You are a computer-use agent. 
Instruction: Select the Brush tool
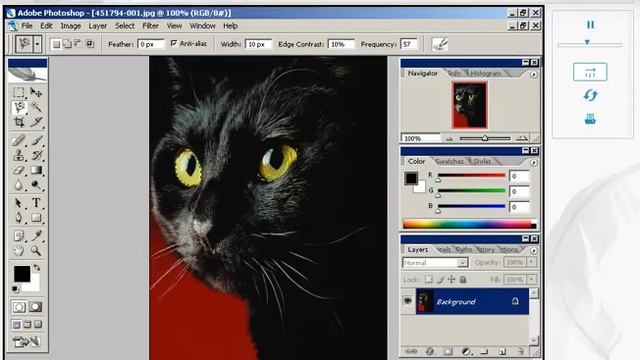(x=36, y=141)
